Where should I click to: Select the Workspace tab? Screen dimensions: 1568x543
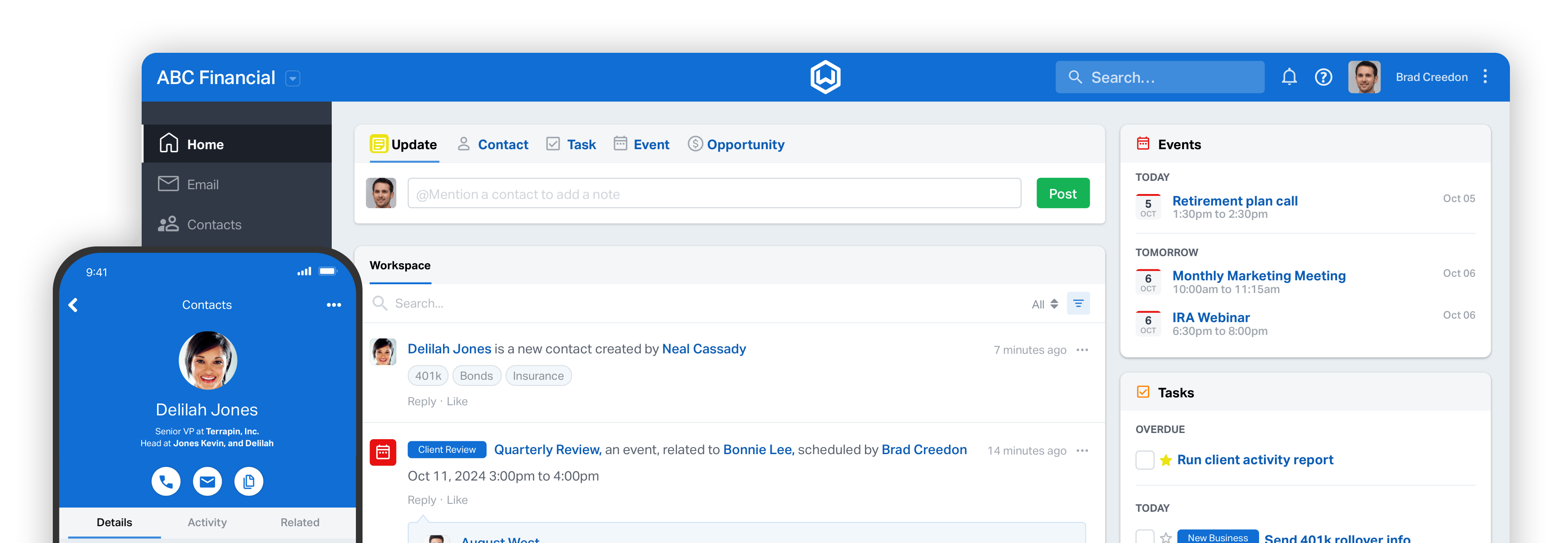[400, 266]
